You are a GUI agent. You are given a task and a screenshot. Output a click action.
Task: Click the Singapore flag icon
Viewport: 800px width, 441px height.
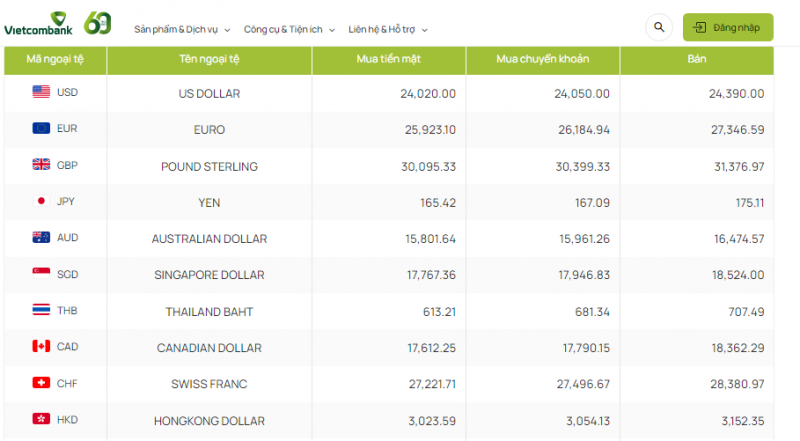[x=41, y=274]
